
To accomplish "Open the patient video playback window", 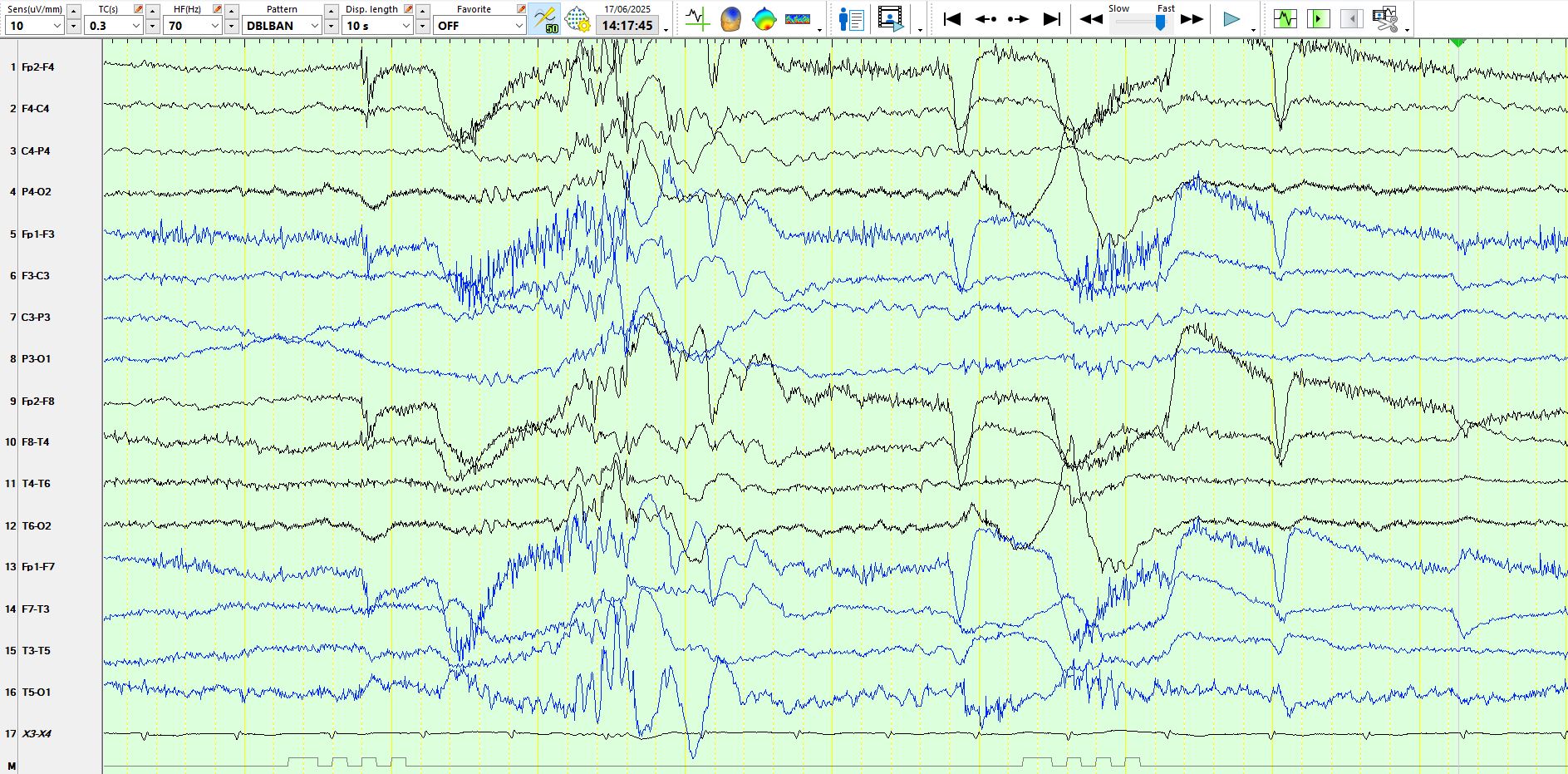I will (x=891, y=18).
